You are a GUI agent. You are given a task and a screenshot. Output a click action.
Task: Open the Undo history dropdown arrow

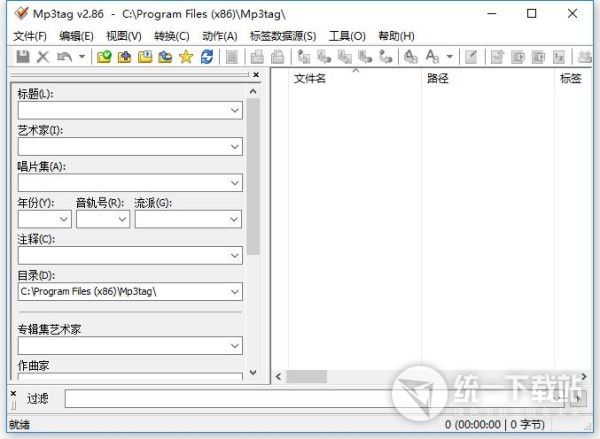tap(82, 57)
